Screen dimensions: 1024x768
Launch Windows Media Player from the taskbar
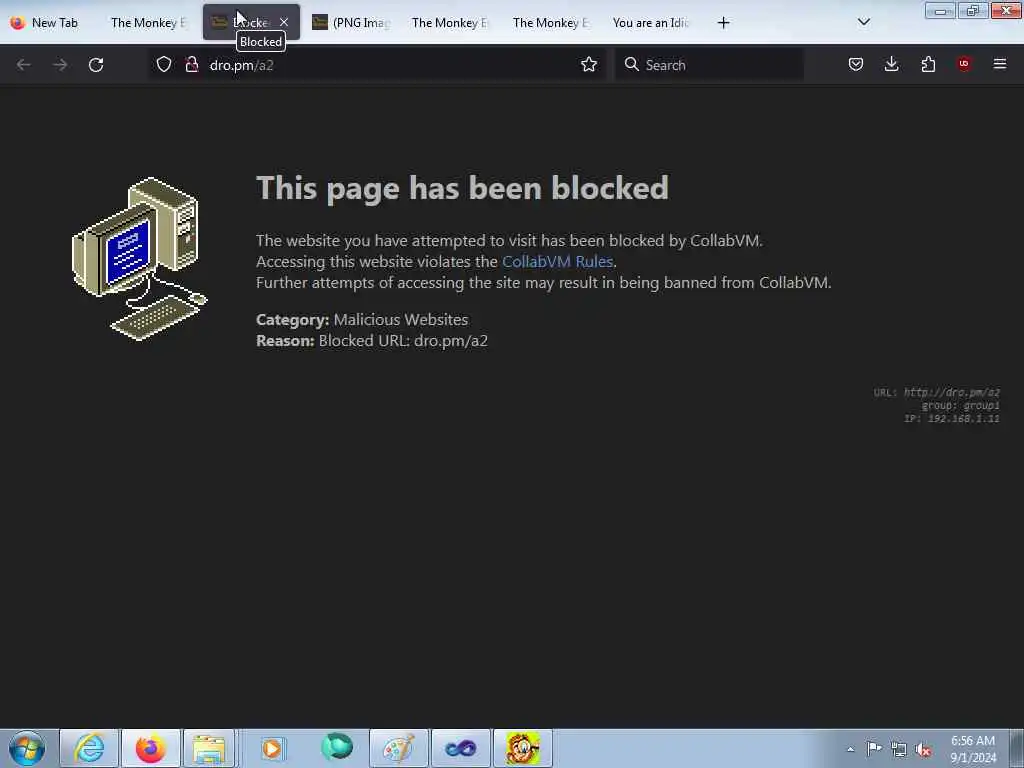coord(272,748)
